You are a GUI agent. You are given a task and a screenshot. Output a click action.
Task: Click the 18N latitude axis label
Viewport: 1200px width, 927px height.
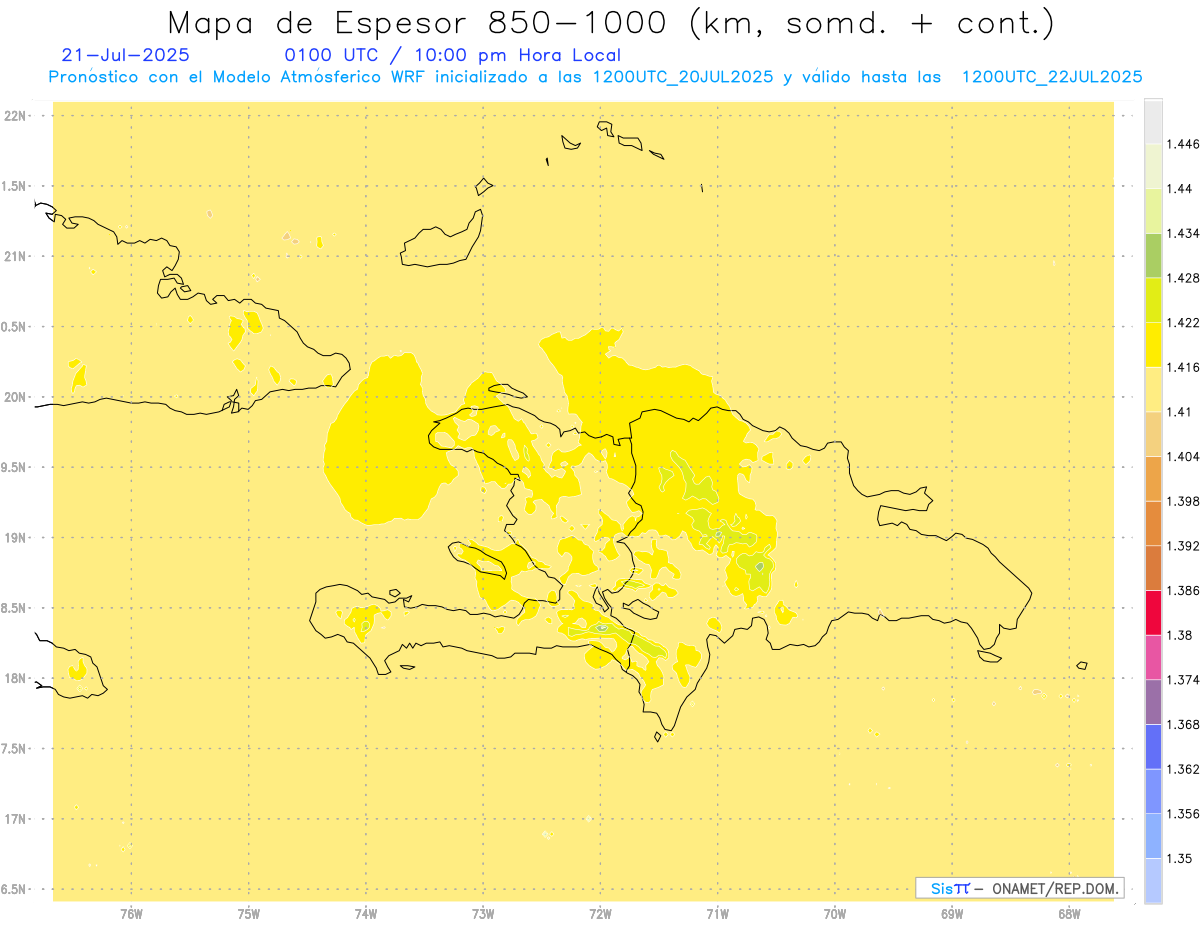(16, 678)
